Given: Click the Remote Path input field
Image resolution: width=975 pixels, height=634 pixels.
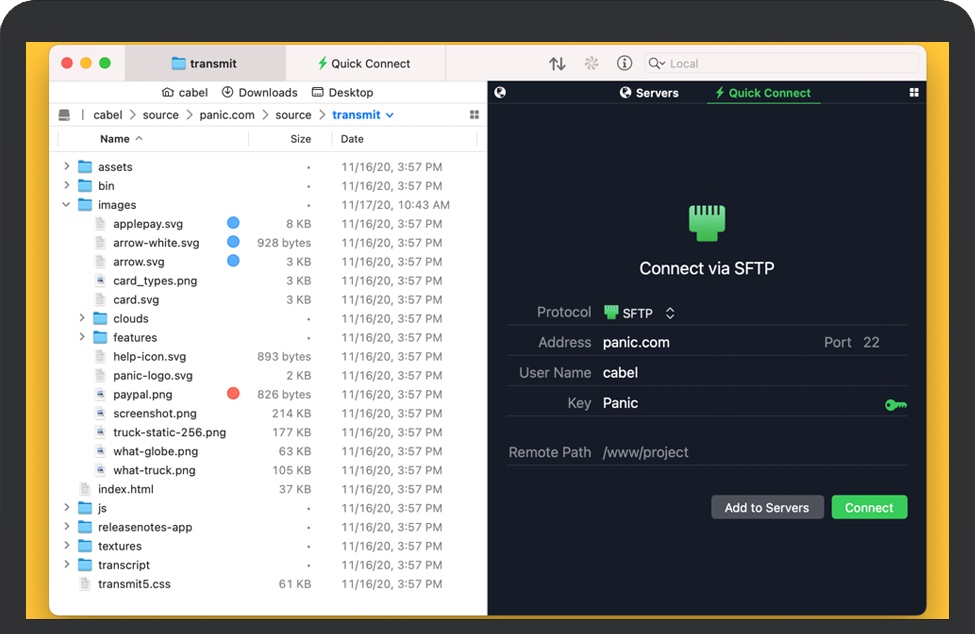Looking at the screenshot, I should (750, 452).
